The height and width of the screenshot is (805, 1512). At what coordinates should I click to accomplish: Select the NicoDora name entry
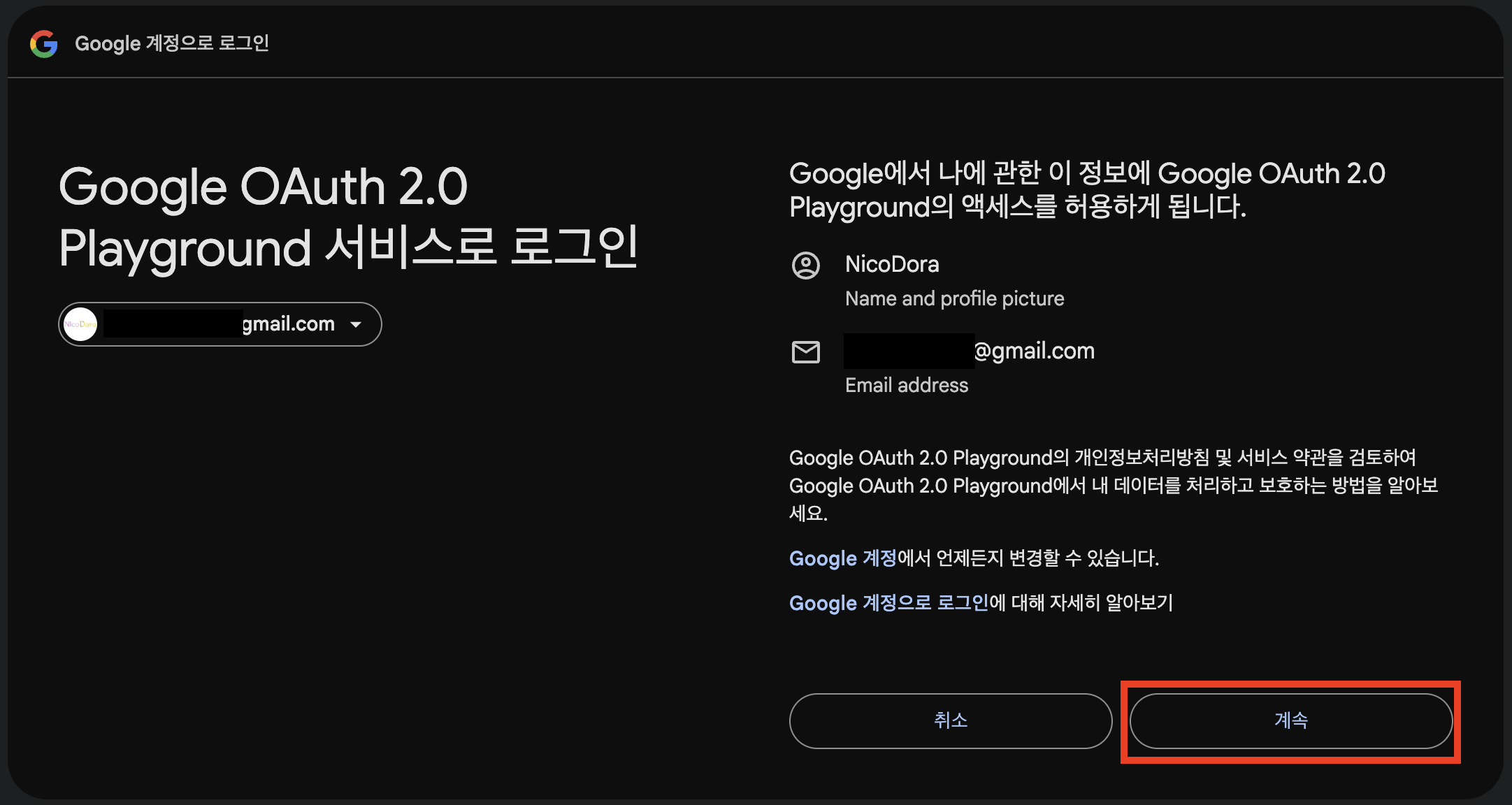point(891,264)
